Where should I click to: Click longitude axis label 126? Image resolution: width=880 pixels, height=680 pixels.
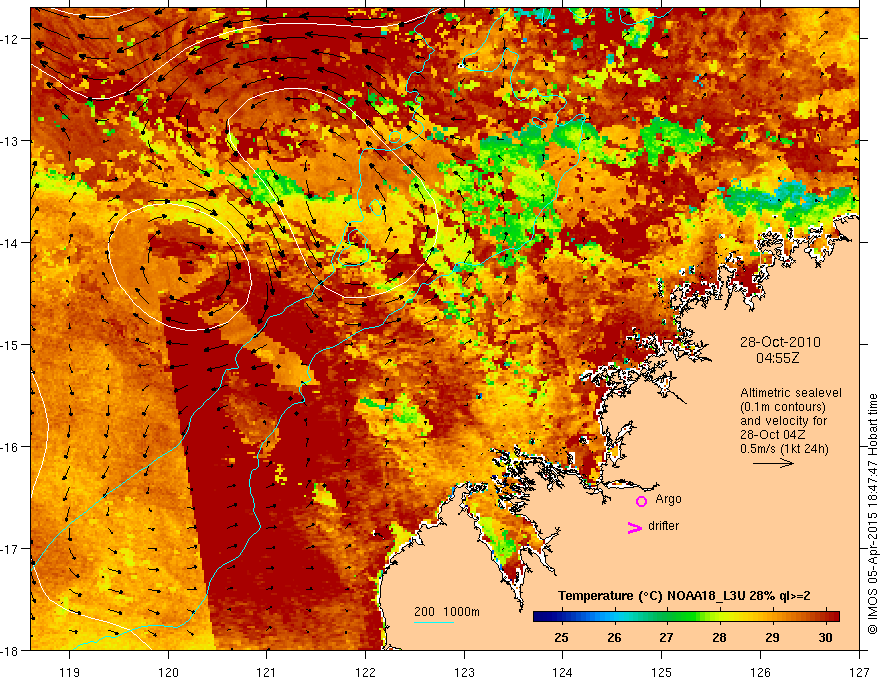(x=760, y=672)
